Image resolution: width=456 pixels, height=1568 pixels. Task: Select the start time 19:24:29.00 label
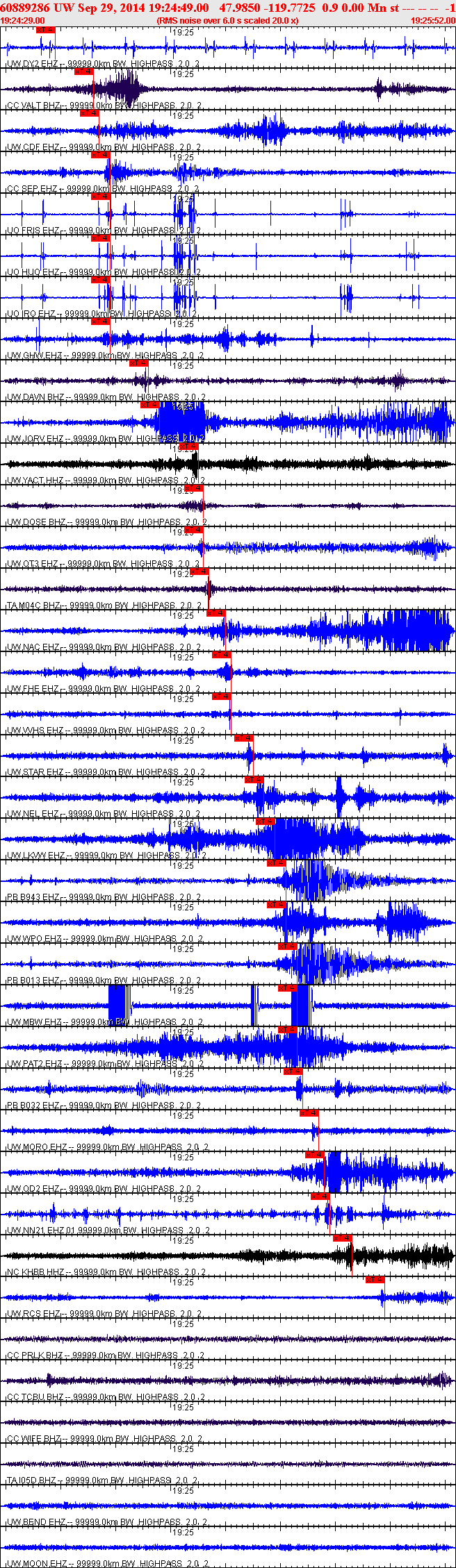[22, 21]
